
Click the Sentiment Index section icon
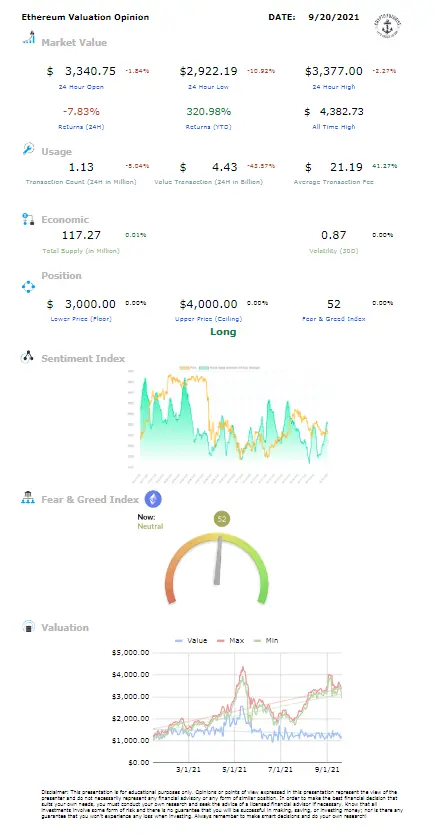27,357
